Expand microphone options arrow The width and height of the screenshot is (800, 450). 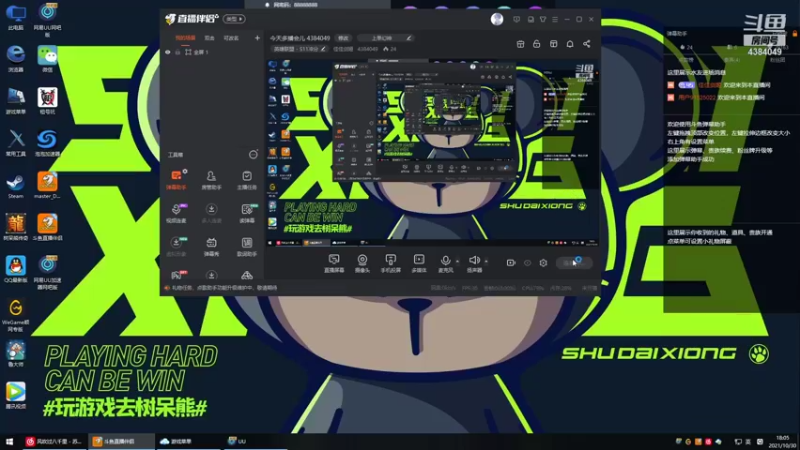click(x=457, y=262)
